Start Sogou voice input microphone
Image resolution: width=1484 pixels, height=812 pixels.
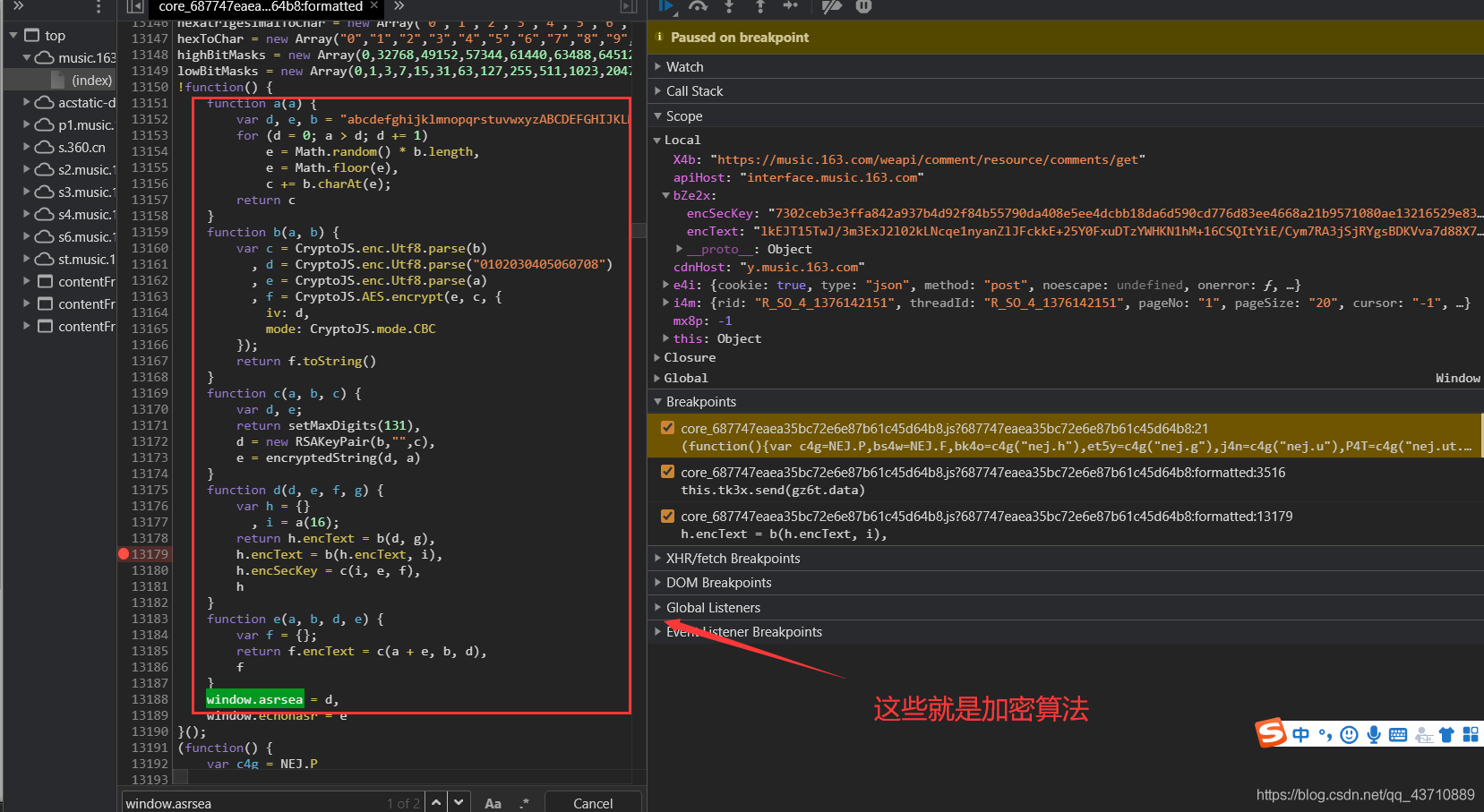[1374, 735]
